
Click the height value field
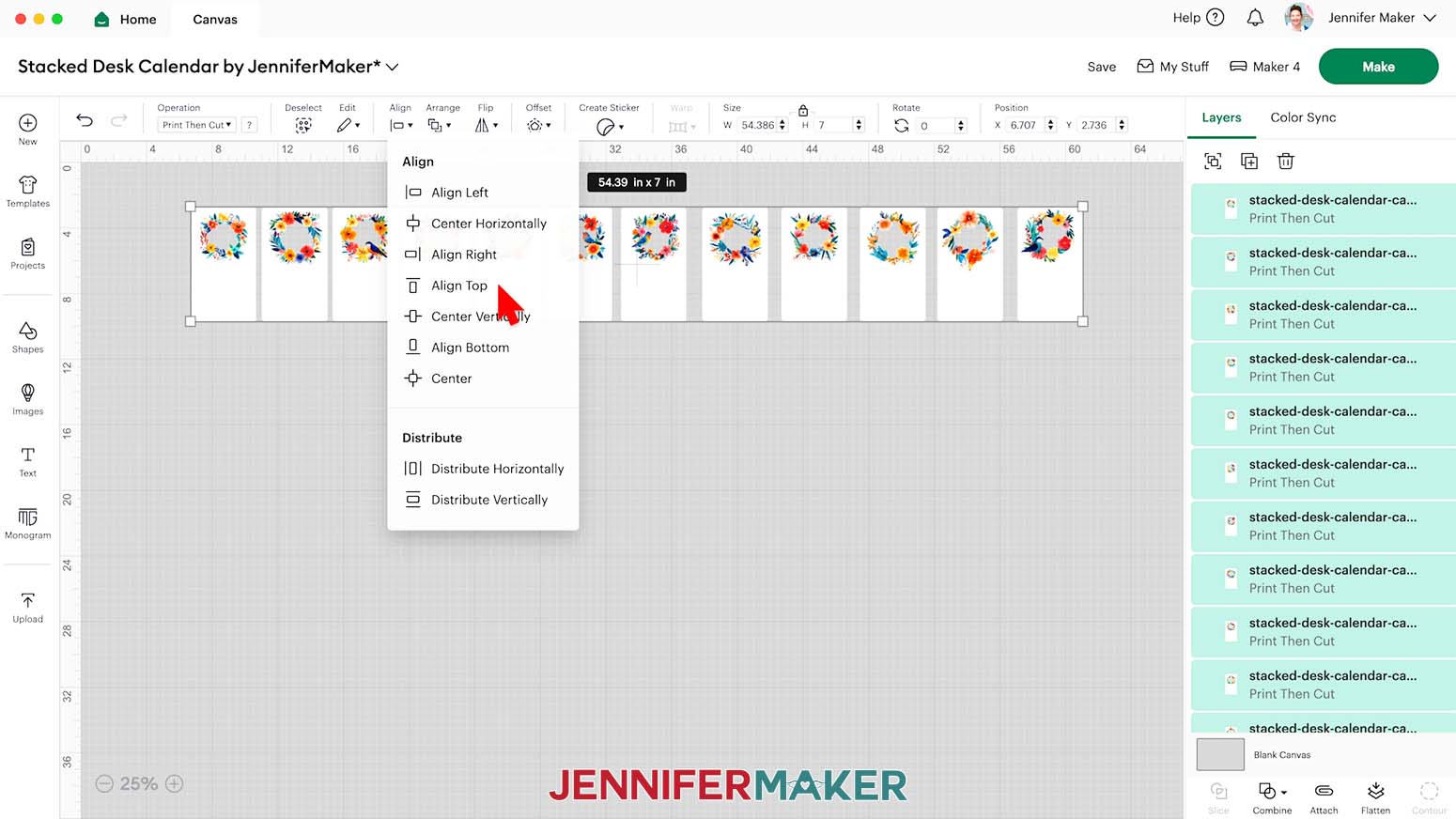832,125
